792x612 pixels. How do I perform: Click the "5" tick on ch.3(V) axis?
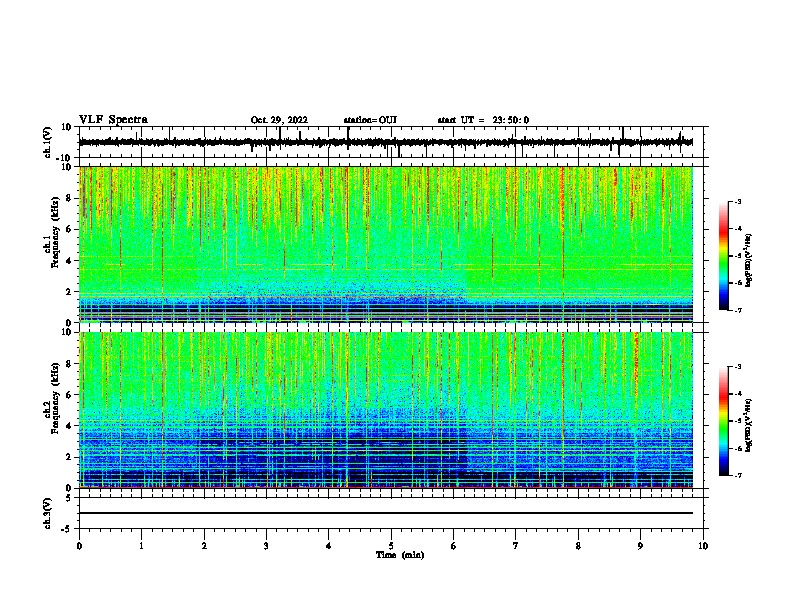tap(69, 498)
